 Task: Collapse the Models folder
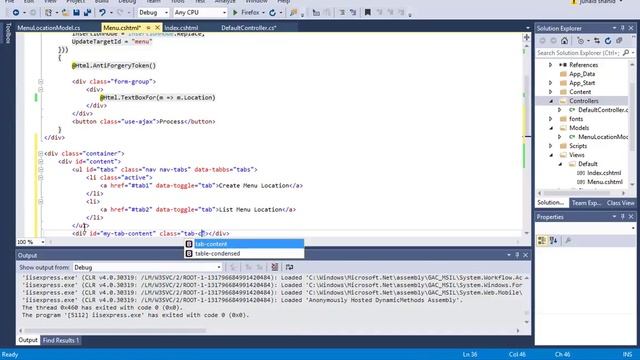[x=551, y=128]
